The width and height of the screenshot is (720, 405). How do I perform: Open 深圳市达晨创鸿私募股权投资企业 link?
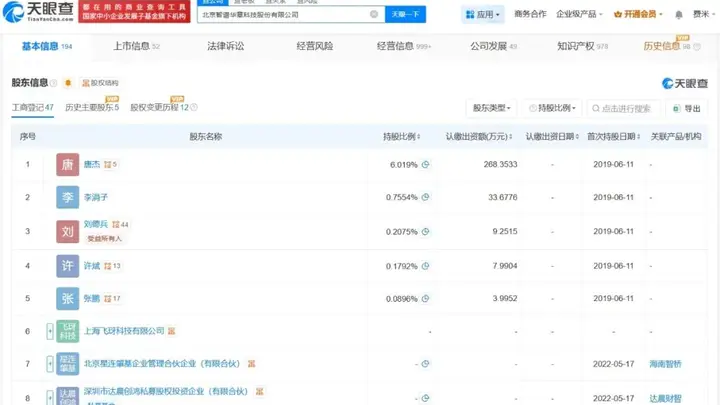click(x=166, y=391)
